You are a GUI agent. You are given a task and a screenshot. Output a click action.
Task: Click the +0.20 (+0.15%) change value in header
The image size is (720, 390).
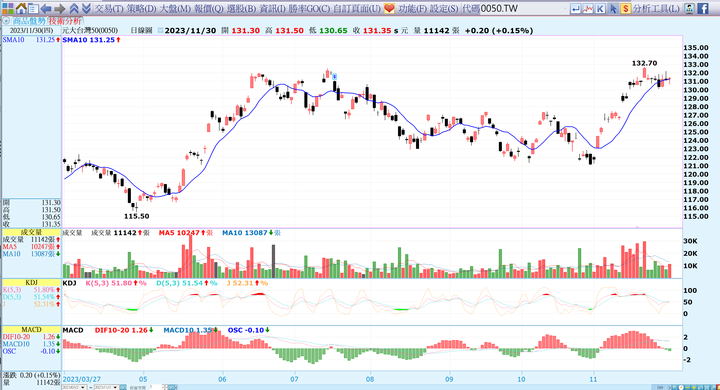[x=499, y=30]
